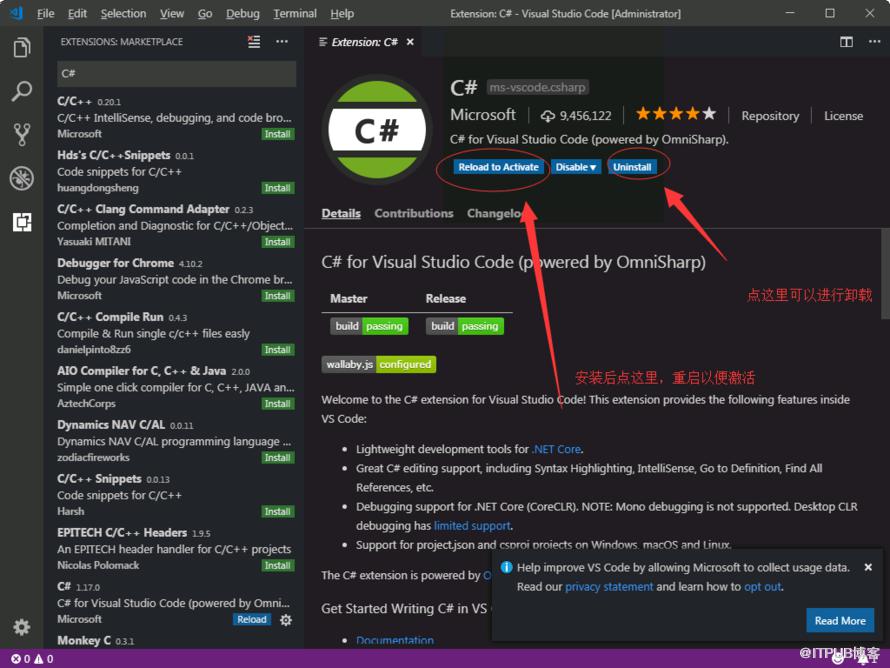Open the Search view icon
The height and width of the screenshot is (668, 890).
tap(22, 91)
